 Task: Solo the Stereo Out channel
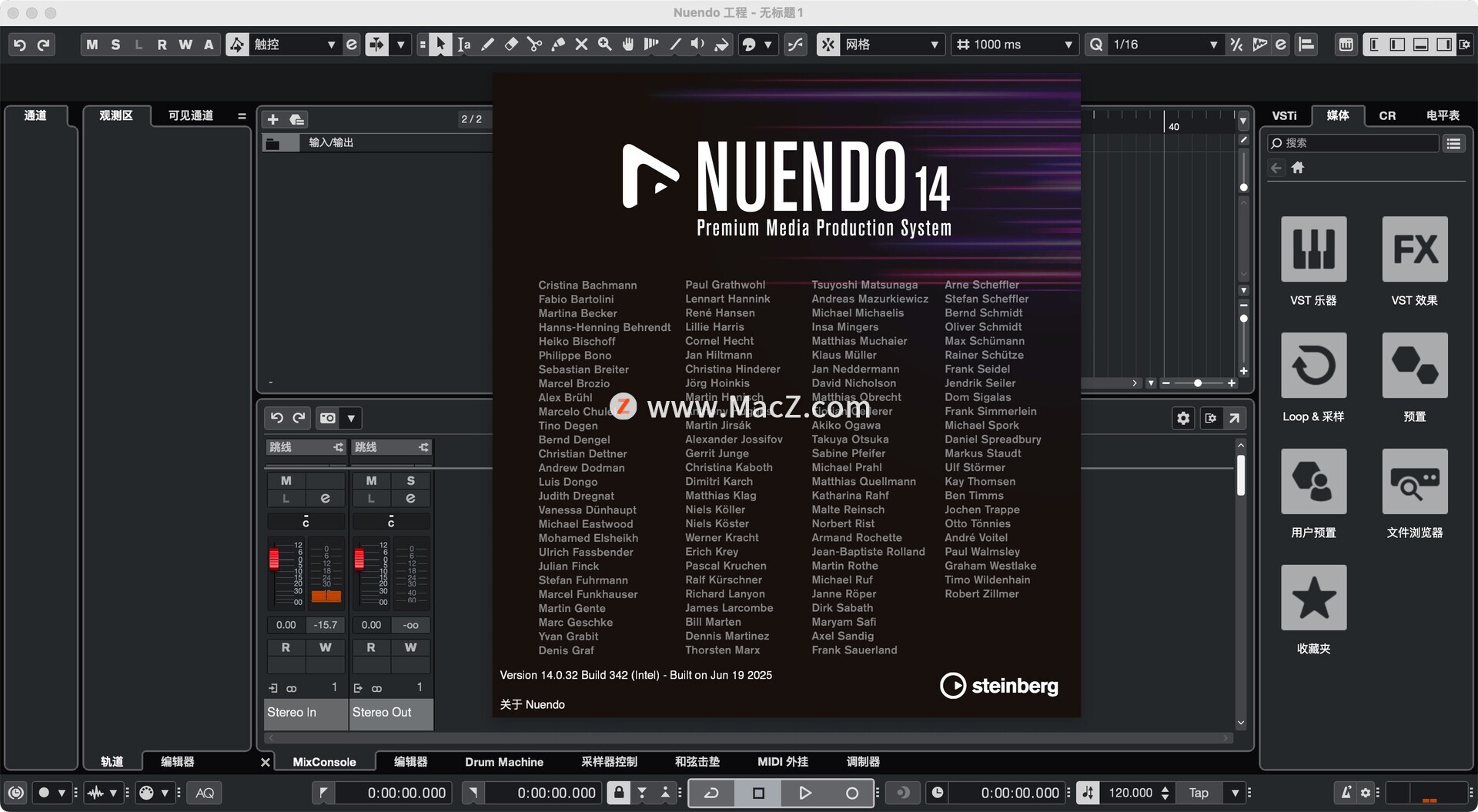[410, 480]
